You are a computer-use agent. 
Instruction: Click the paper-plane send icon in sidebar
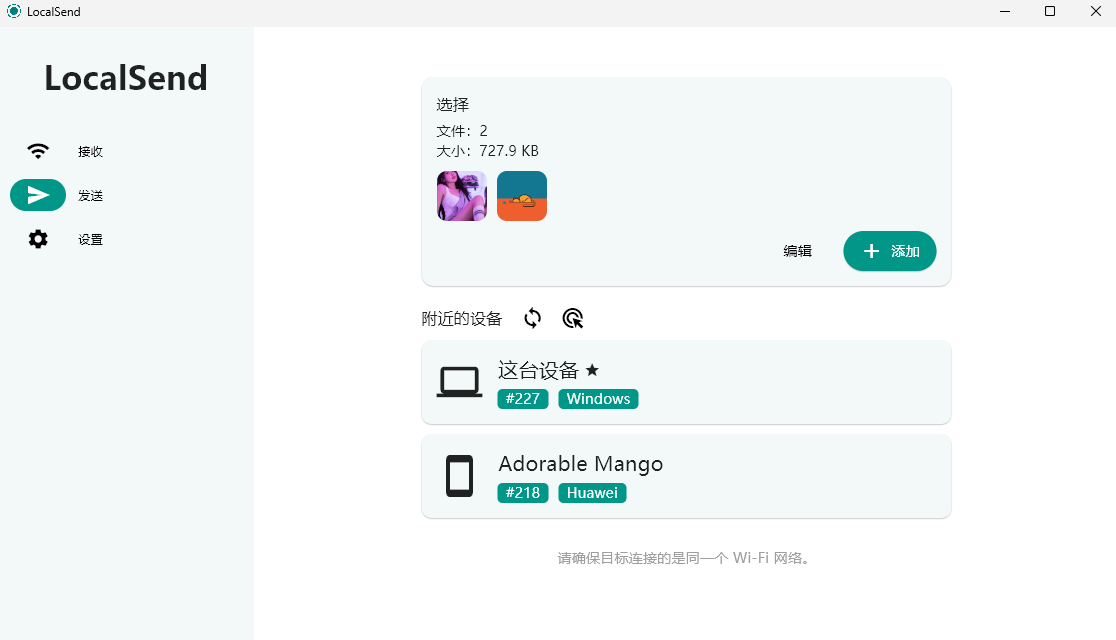38,195
